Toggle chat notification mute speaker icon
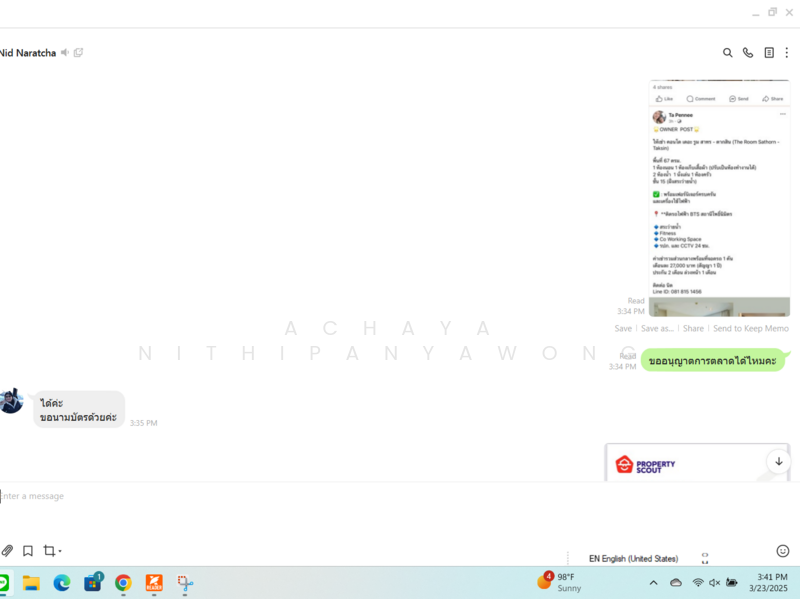800x599 pixels. pos(65,52)
